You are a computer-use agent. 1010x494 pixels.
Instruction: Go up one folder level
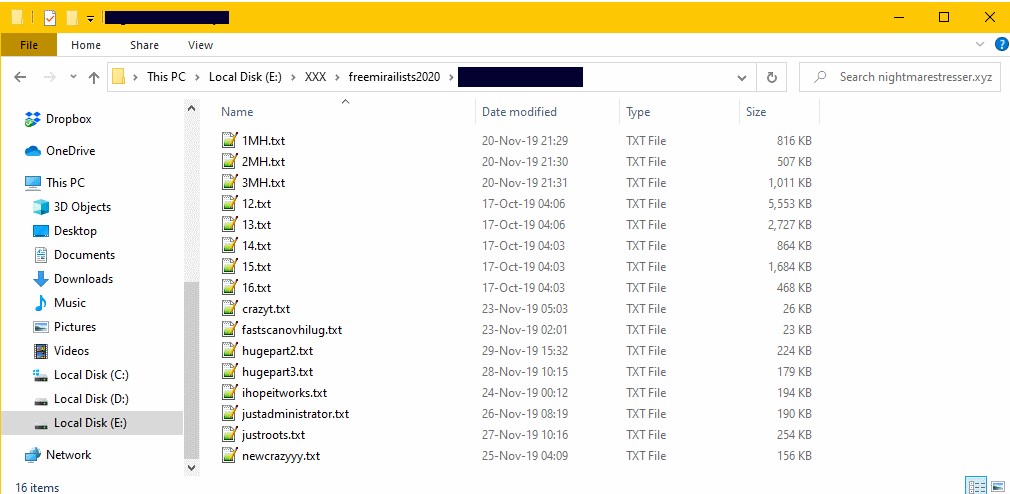pyautogui.click(x=94, y=77)
